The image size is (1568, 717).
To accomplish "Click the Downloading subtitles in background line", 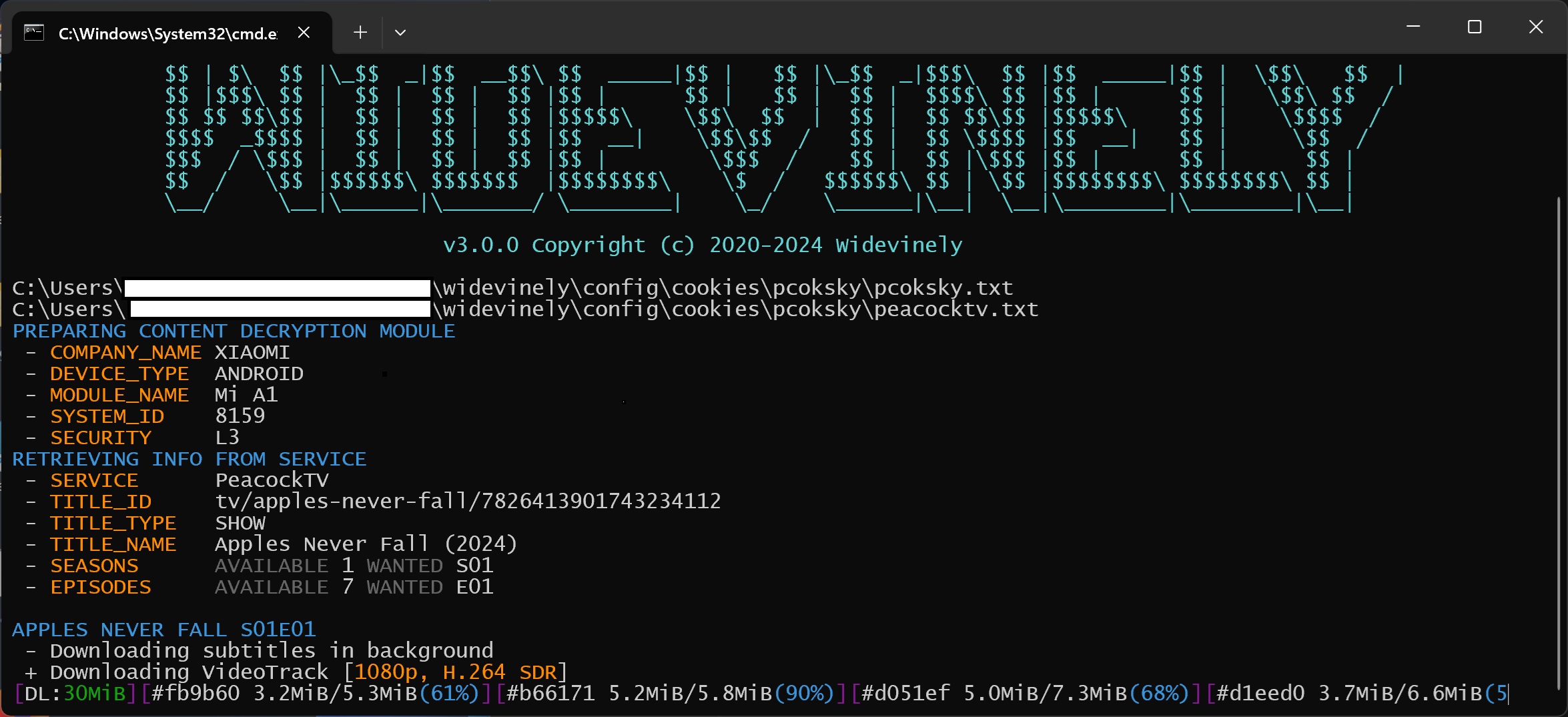I will (260, 650).
